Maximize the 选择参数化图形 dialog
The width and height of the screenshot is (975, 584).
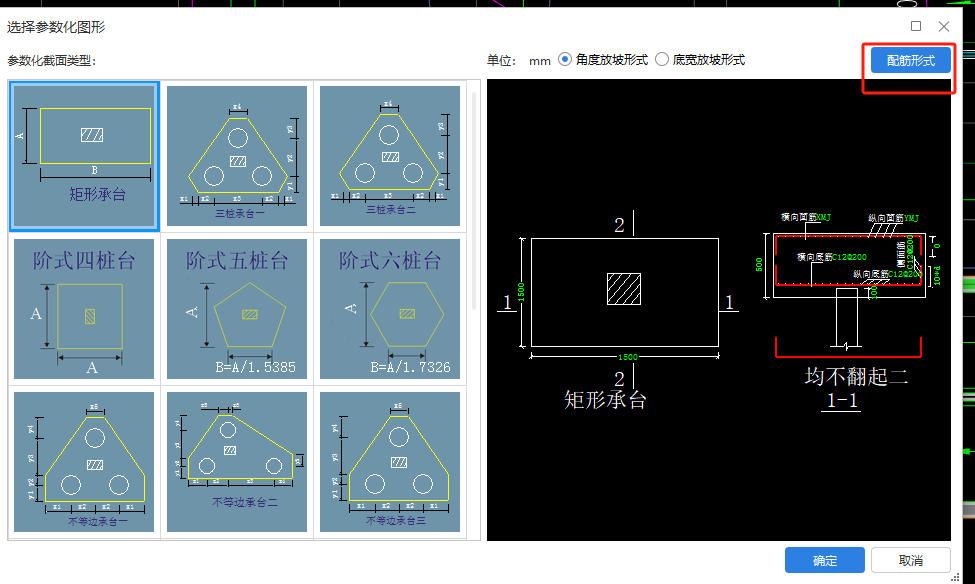coord(916,26)
